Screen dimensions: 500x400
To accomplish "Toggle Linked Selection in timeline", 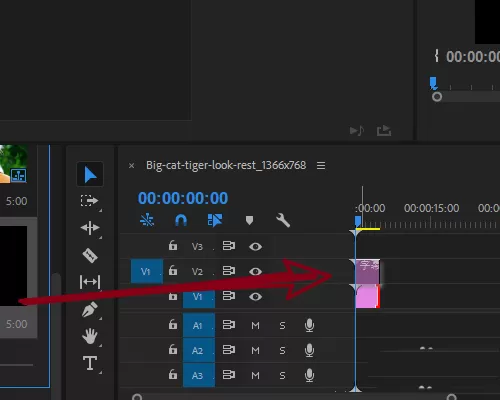I will pyautogui.click(x=215, y=220).
